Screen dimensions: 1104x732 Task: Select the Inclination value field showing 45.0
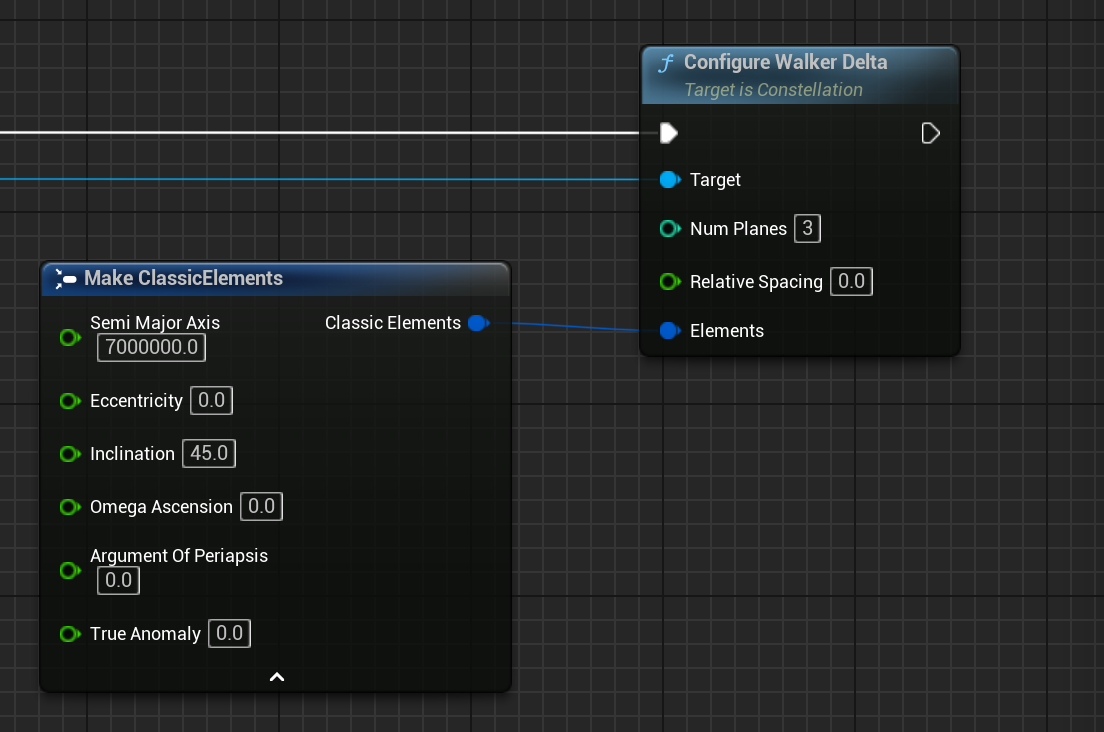[x=209, y=454]
